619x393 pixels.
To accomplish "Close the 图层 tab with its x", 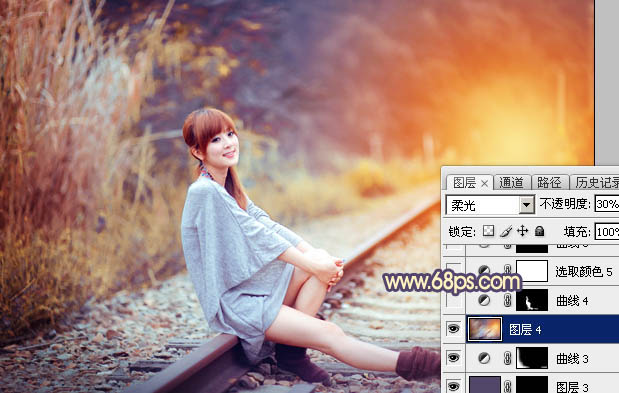I will coord(485,183).
